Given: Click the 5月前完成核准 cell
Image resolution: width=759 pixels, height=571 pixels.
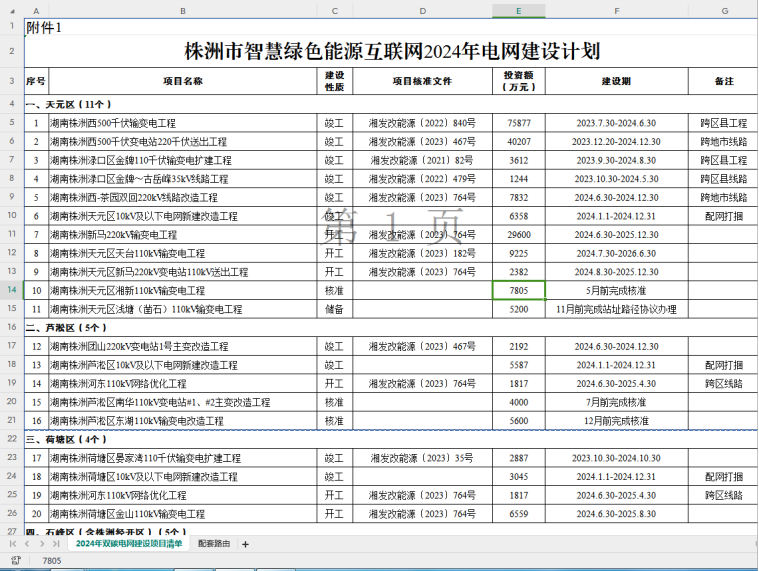Looking at the screenshot, I should (x=615, y=290).
